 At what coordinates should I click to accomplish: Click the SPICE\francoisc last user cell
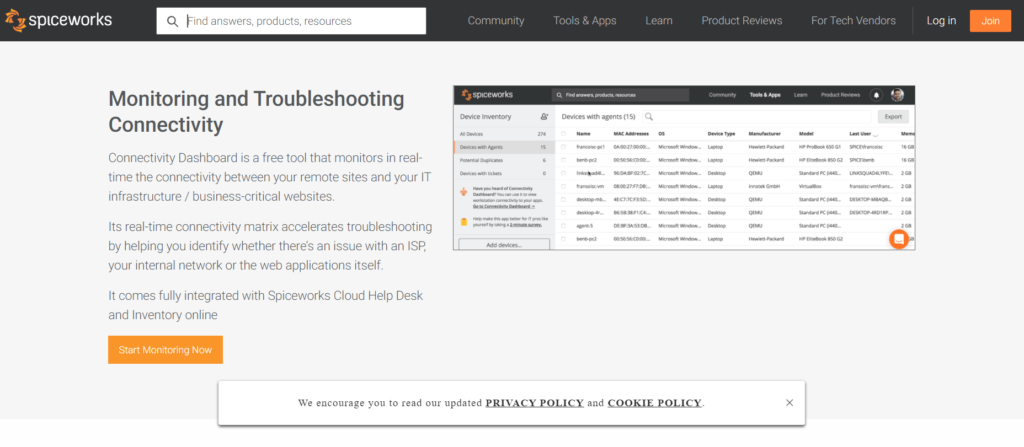tap(866, 147)
